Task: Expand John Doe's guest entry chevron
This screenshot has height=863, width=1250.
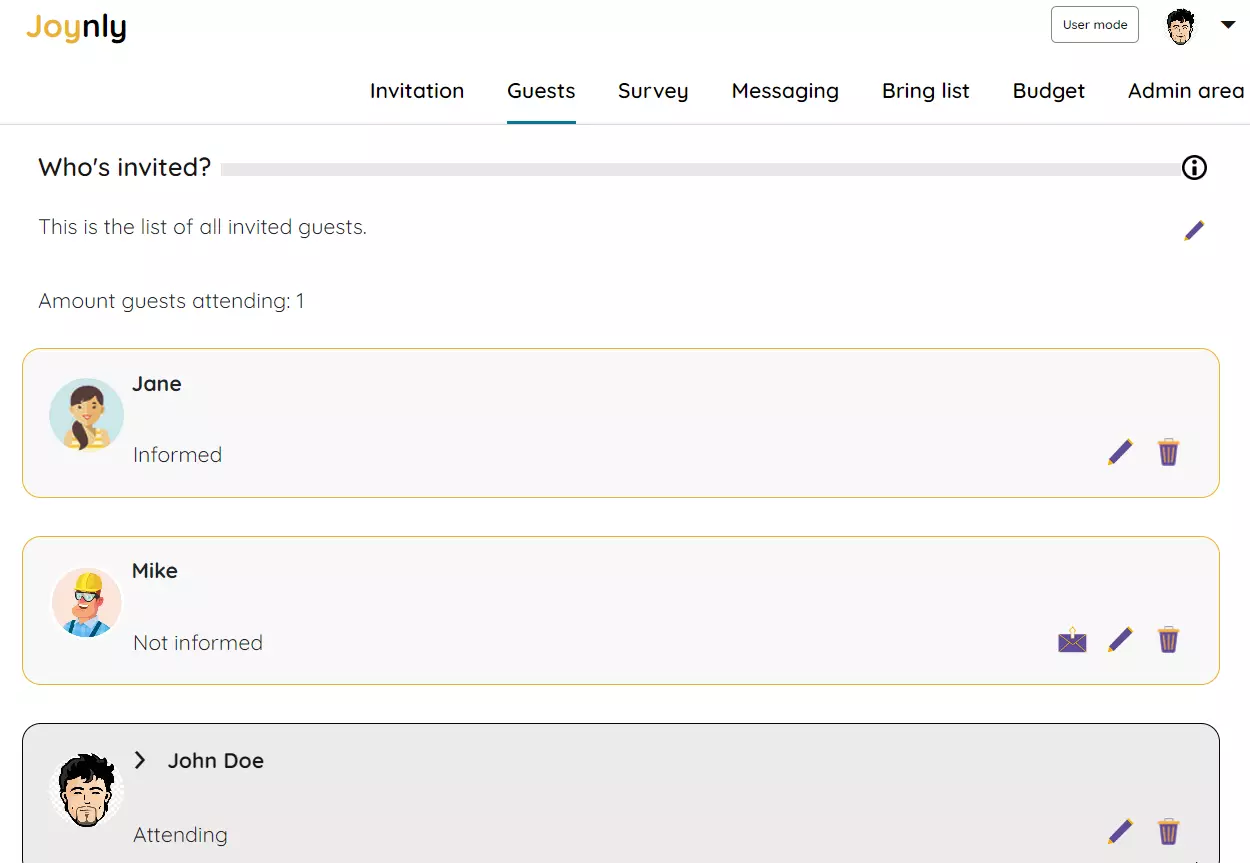Action: coord(140,760)
